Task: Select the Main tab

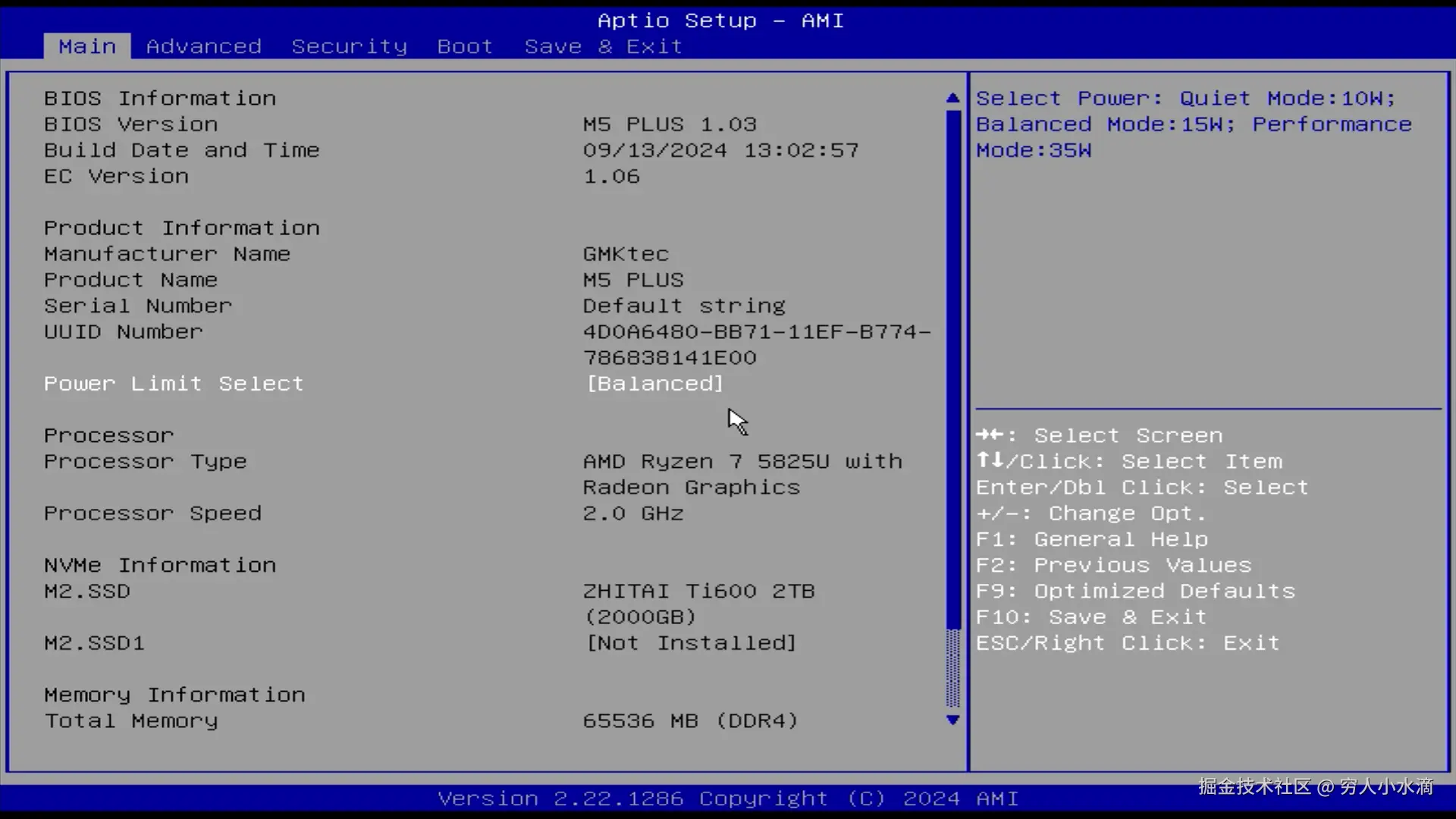Action: tap(87, 46)
